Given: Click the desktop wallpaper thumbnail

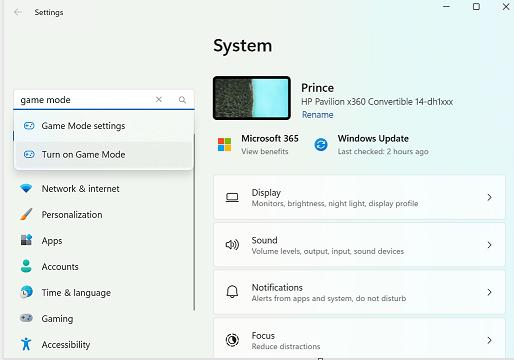Looking at the screenshot, I should click(x=252, y=98).
